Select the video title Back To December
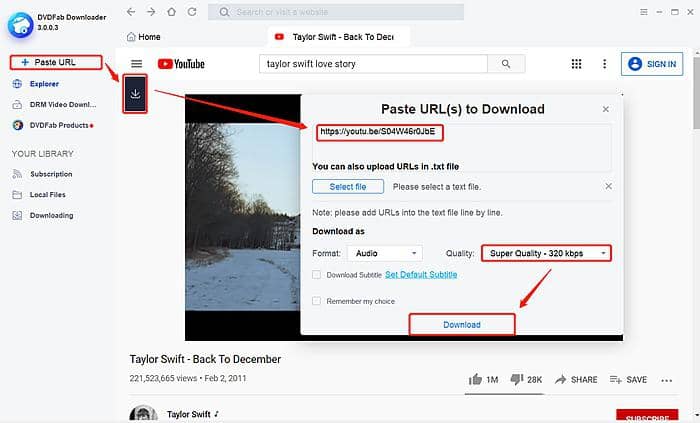This screenshot has height=423, width=700. pos(205,359)
